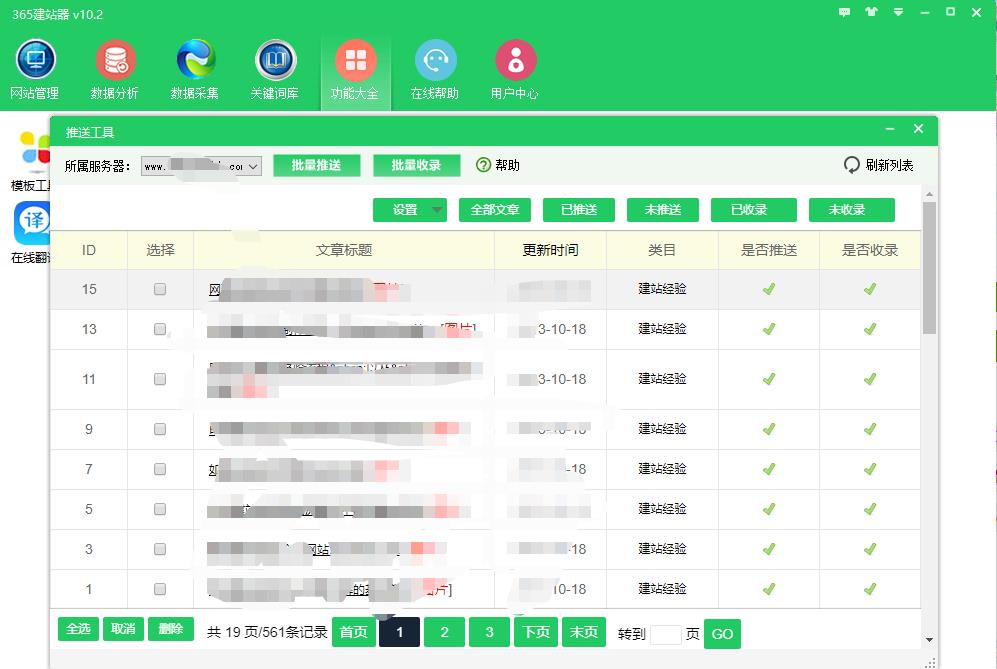Open the 在线帮助 headset icon

click(436, 60)
